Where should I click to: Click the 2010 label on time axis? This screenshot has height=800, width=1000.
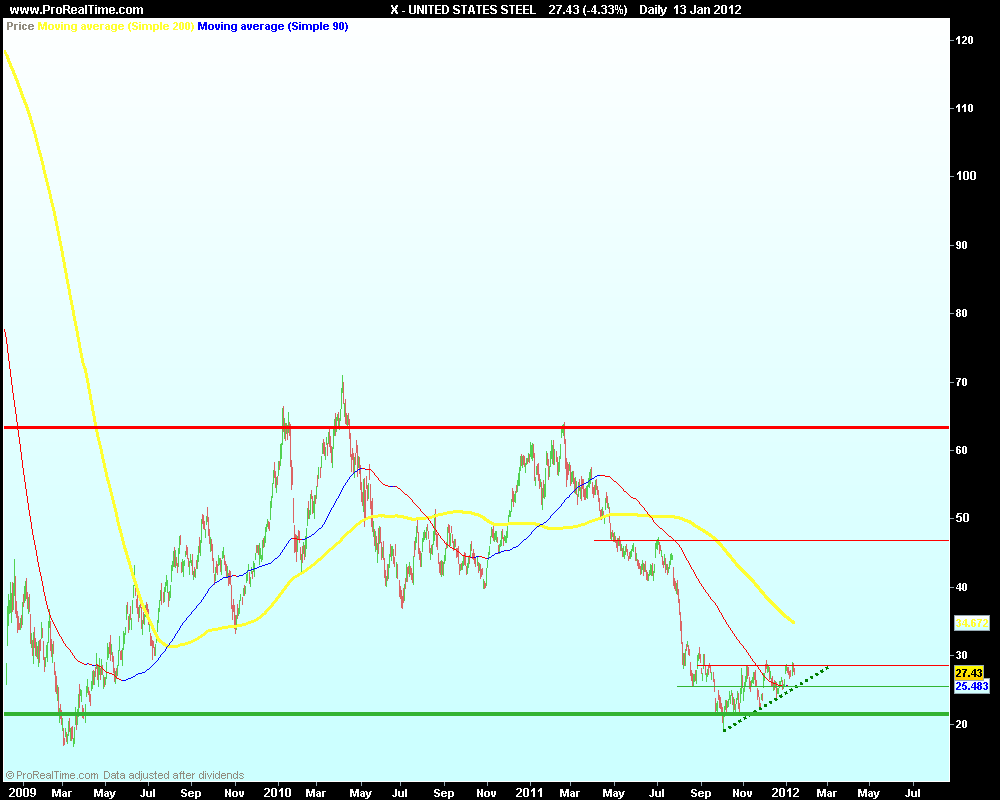[x=277, y=792]
